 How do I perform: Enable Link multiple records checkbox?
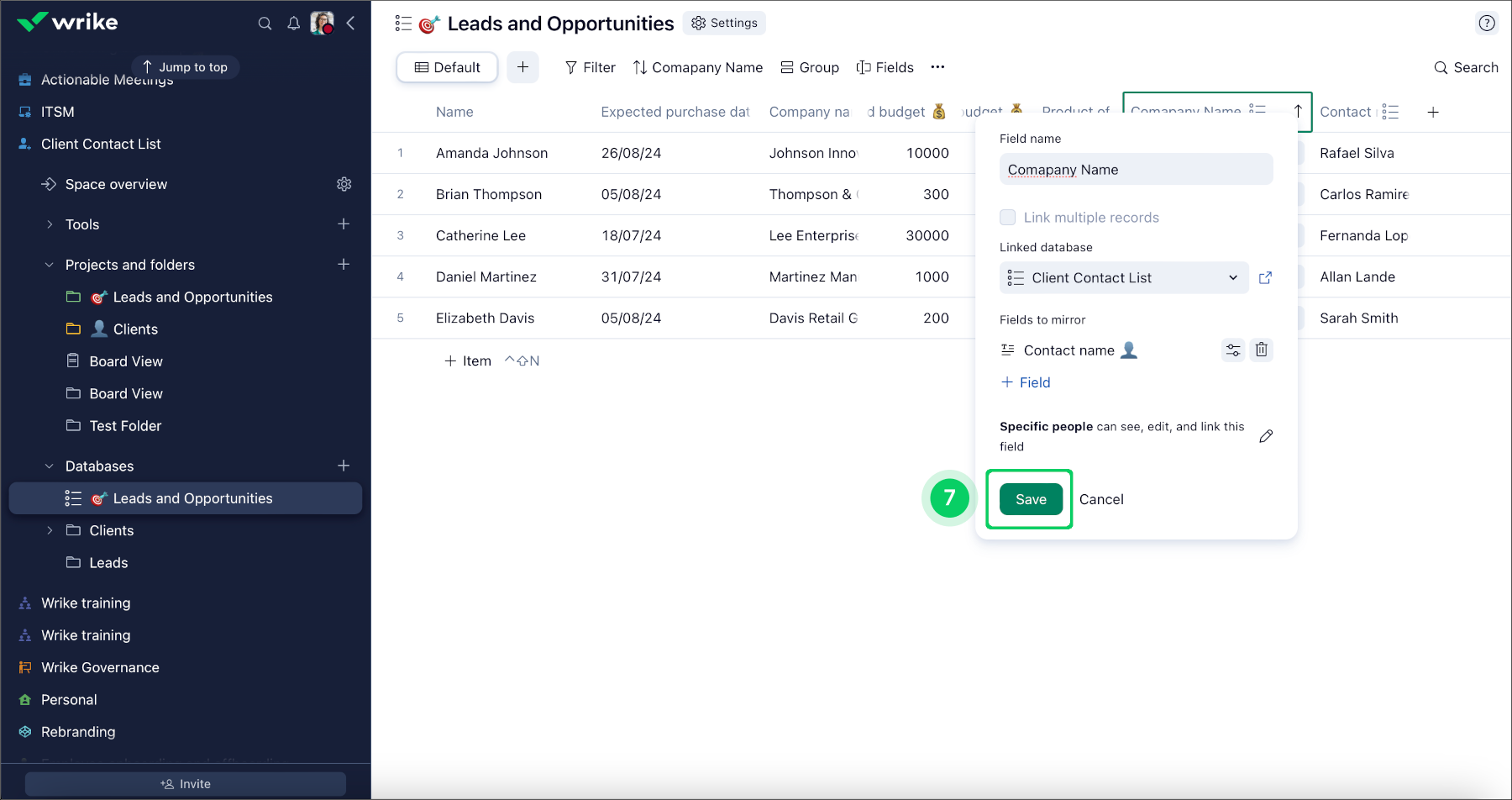(x=1008, y=218)
